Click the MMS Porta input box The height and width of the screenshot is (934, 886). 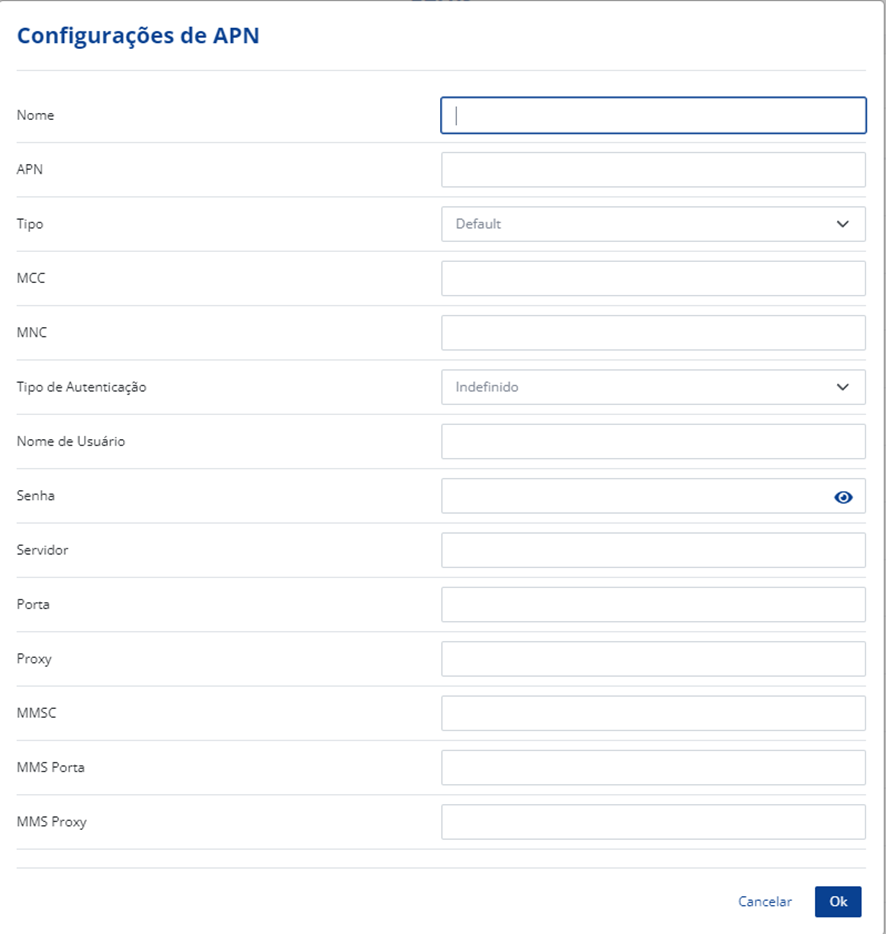pyautogui.click(x=653, y=768)
